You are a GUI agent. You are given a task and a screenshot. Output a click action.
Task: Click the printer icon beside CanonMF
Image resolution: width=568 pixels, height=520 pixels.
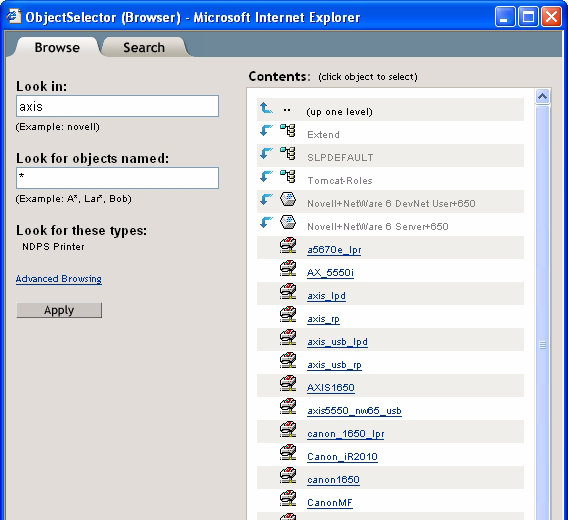click(x=288, y=498)
